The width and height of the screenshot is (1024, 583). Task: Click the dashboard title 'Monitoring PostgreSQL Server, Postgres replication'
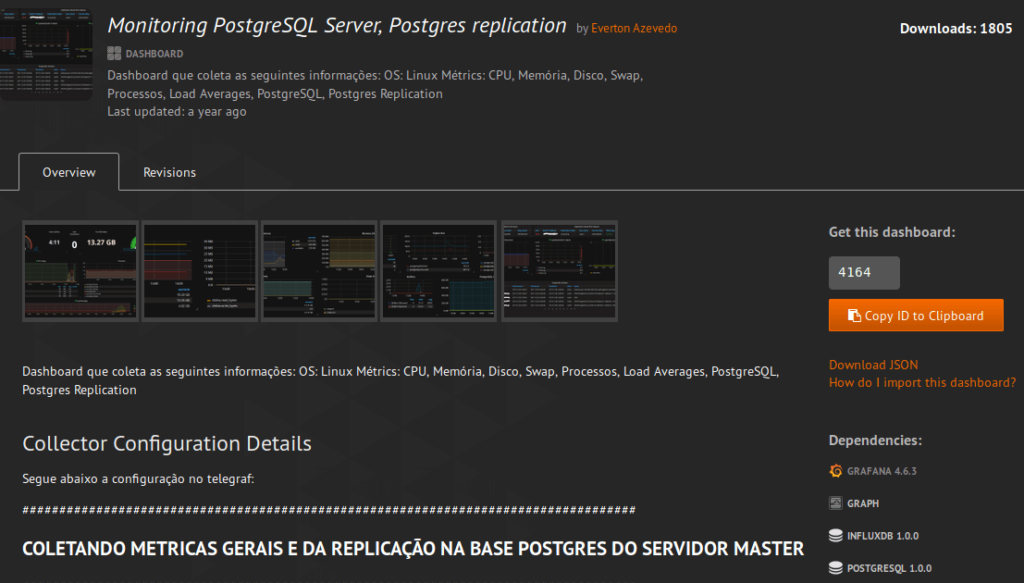coord(337,25)
